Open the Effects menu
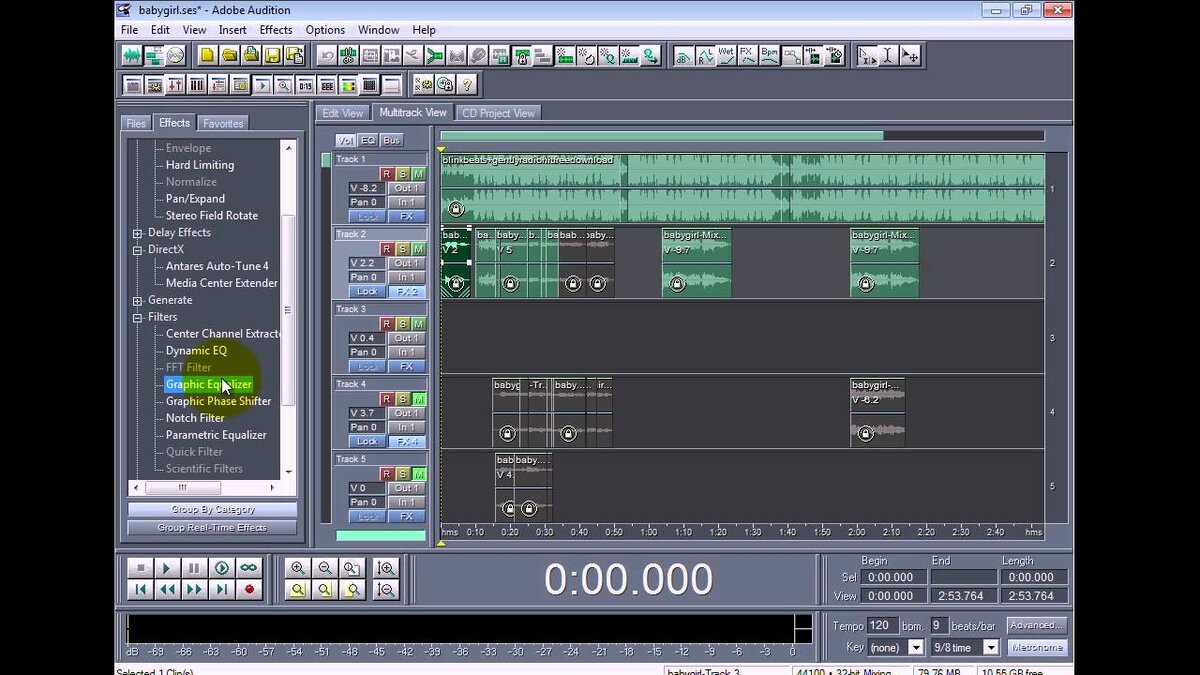Viewport: 1200px width, 675px height. (275, 29)
